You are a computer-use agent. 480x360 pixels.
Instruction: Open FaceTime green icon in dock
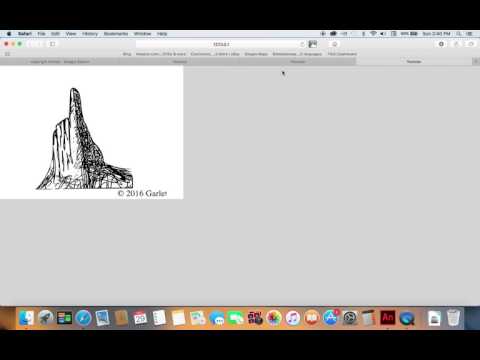[x=236, y=318]
